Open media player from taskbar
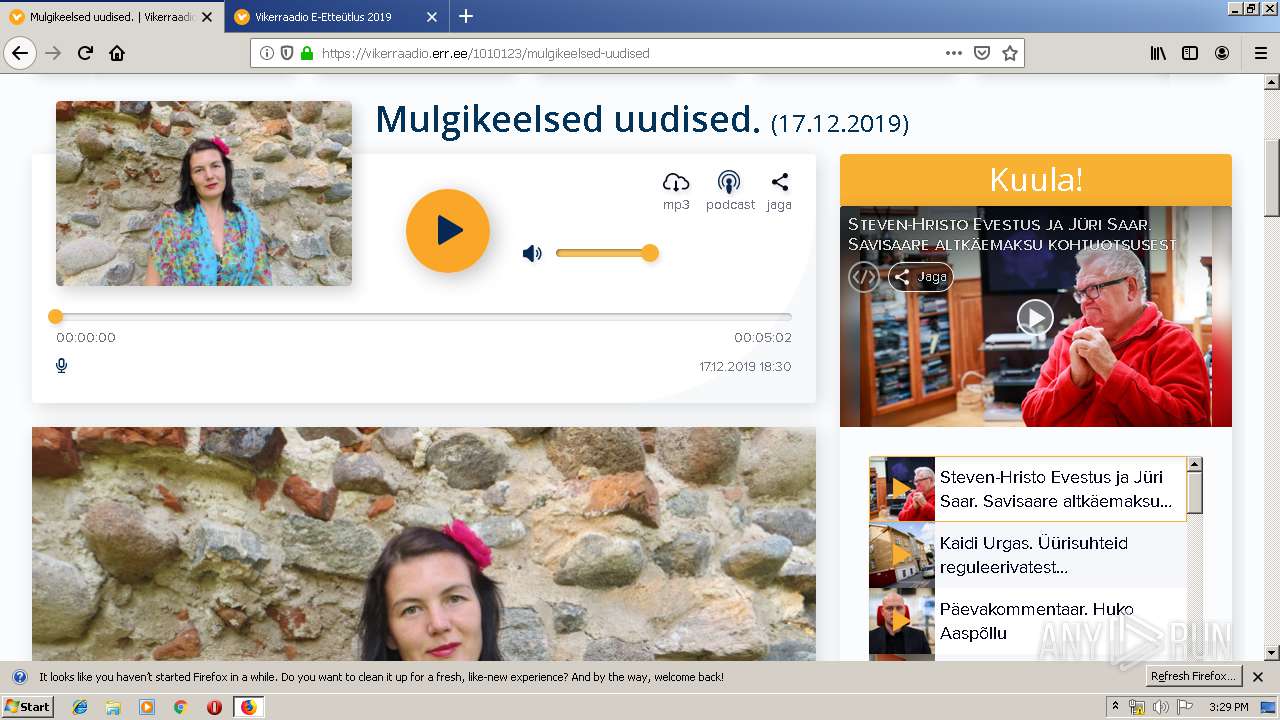 pyautogui.click(x=147, y=707)
